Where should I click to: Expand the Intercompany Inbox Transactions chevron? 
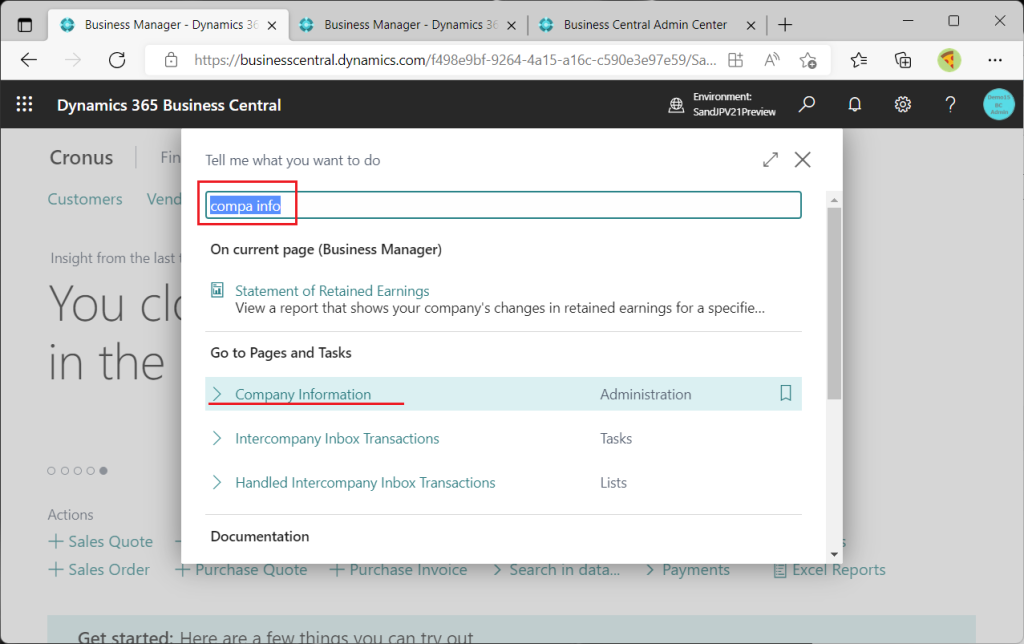click(217, 438)
